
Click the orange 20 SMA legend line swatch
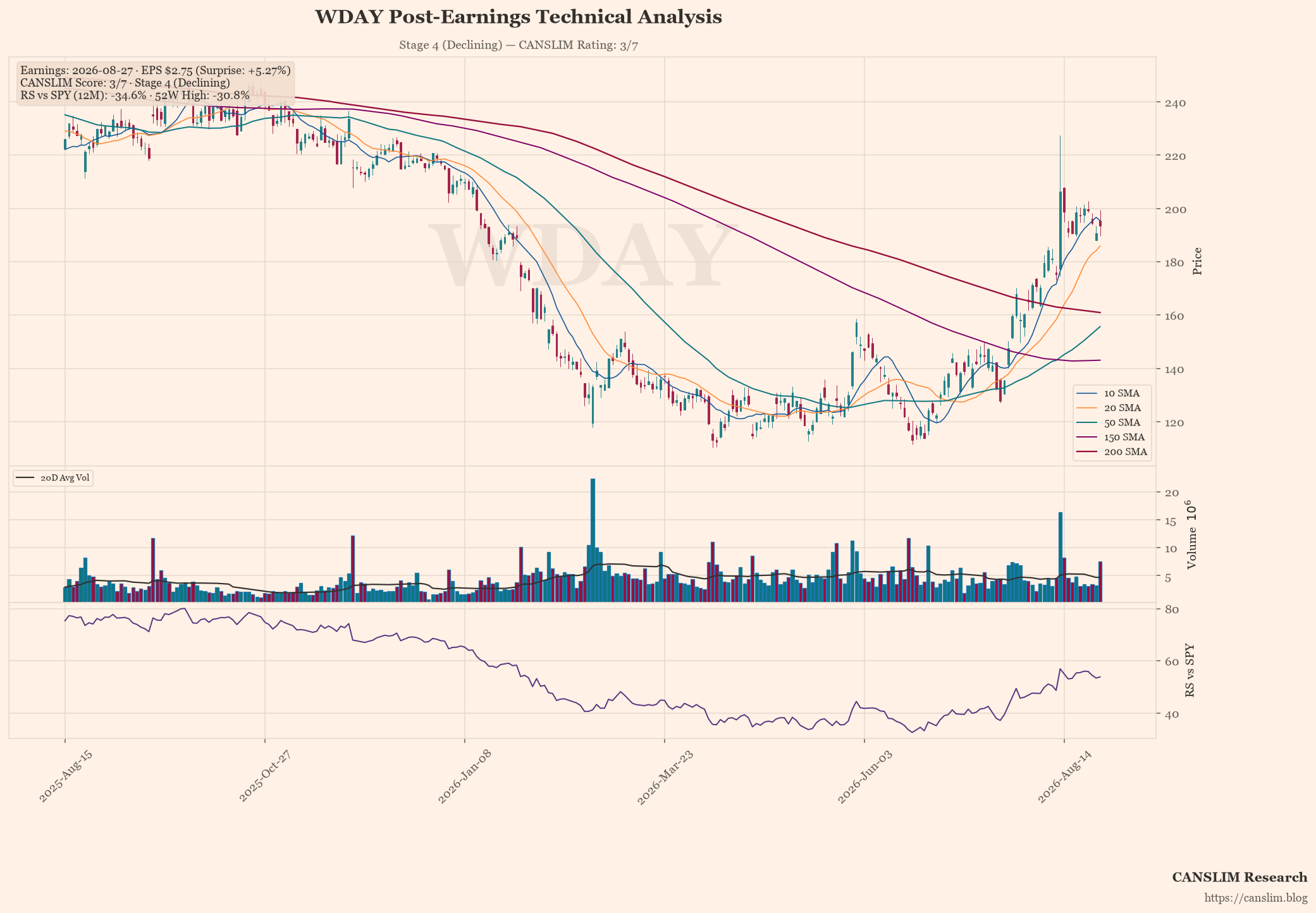[1088, 408]
